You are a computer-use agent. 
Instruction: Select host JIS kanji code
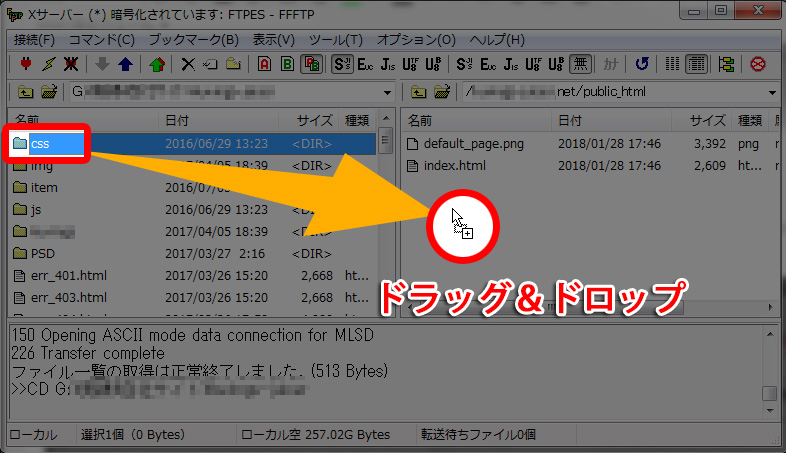tap(511, 64)
